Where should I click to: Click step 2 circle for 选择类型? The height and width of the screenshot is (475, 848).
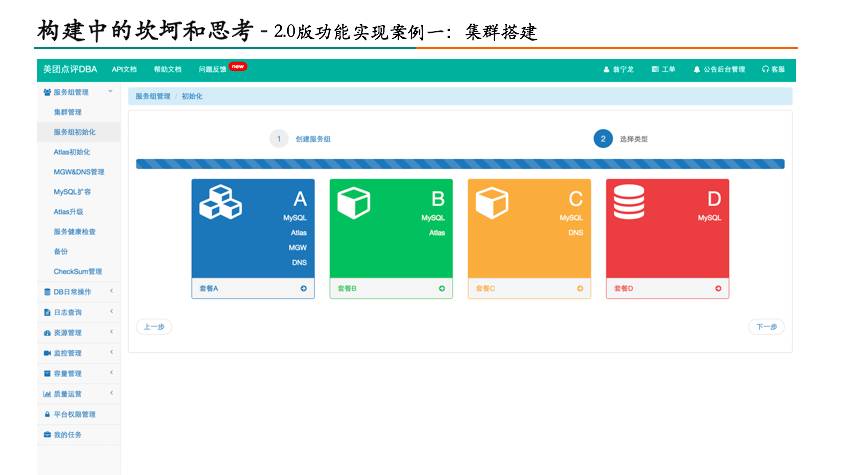click(603, 139)
